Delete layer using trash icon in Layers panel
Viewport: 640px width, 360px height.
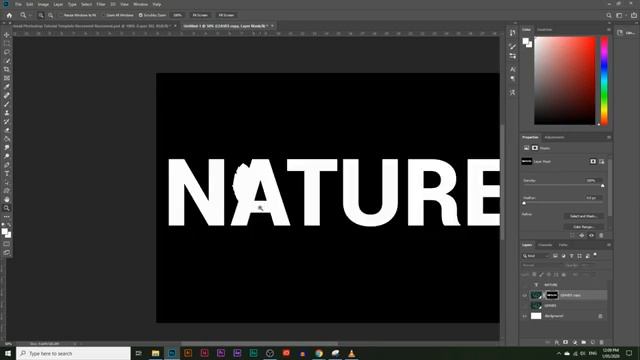click(602, 342)
